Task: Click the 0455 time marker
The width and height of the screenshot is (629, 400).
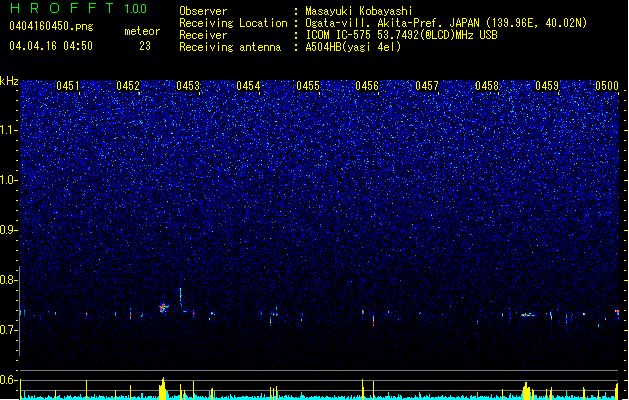Action: click(x=308, y=86)
